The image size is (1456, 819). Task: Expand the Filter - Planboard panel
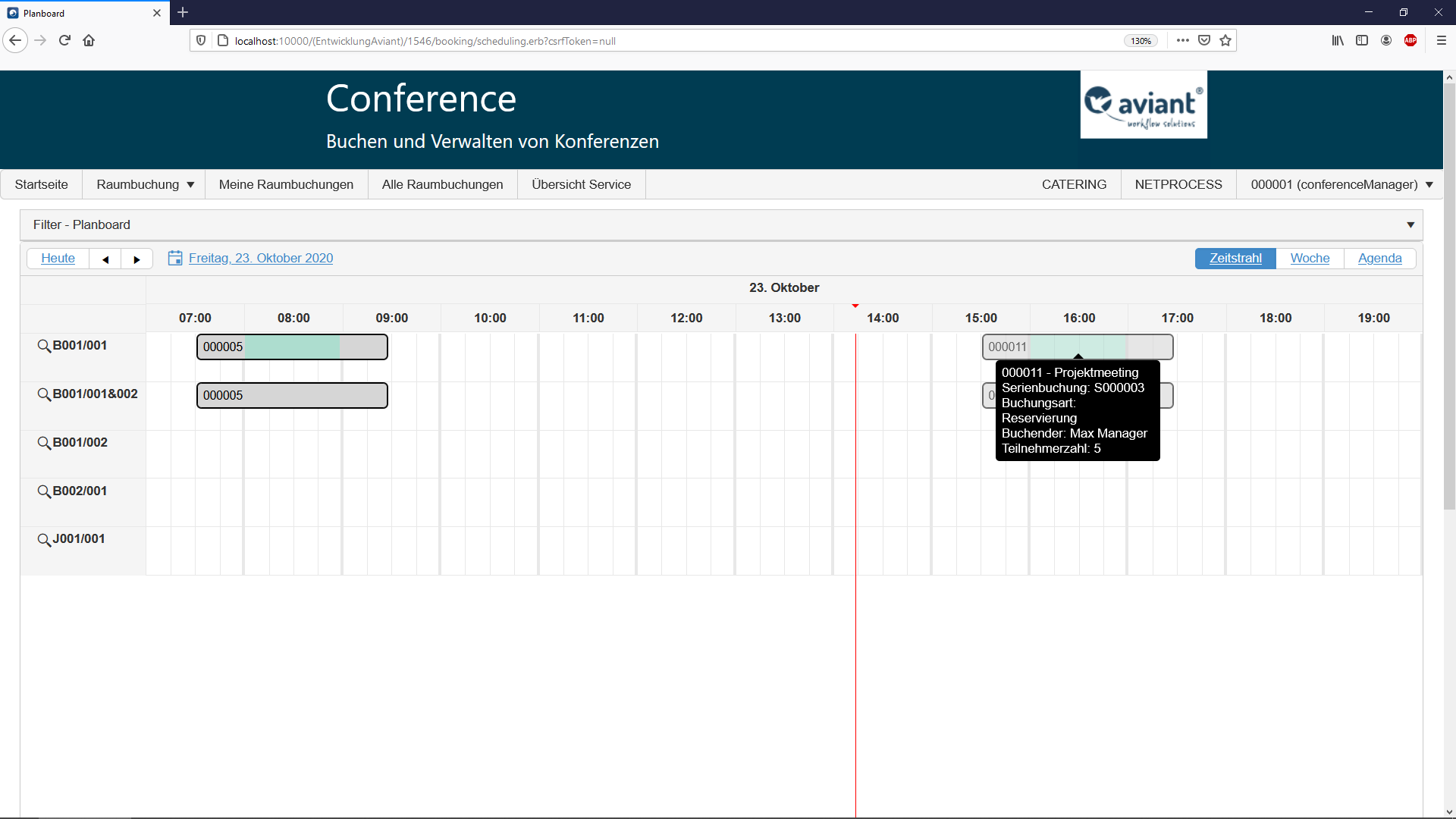[x=1410, y=225]
